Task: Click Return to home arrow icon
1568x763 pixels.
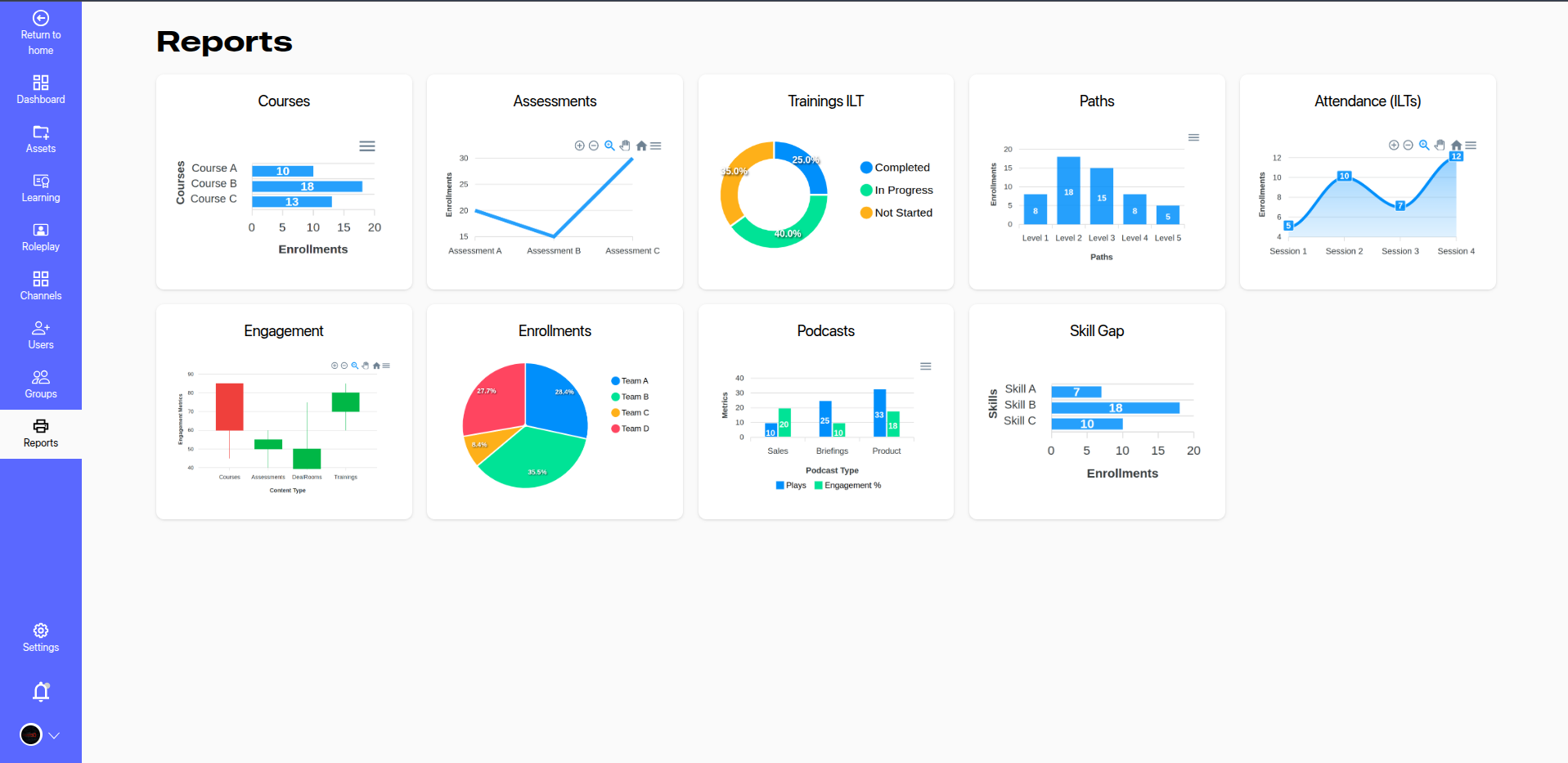Action: 41,18
